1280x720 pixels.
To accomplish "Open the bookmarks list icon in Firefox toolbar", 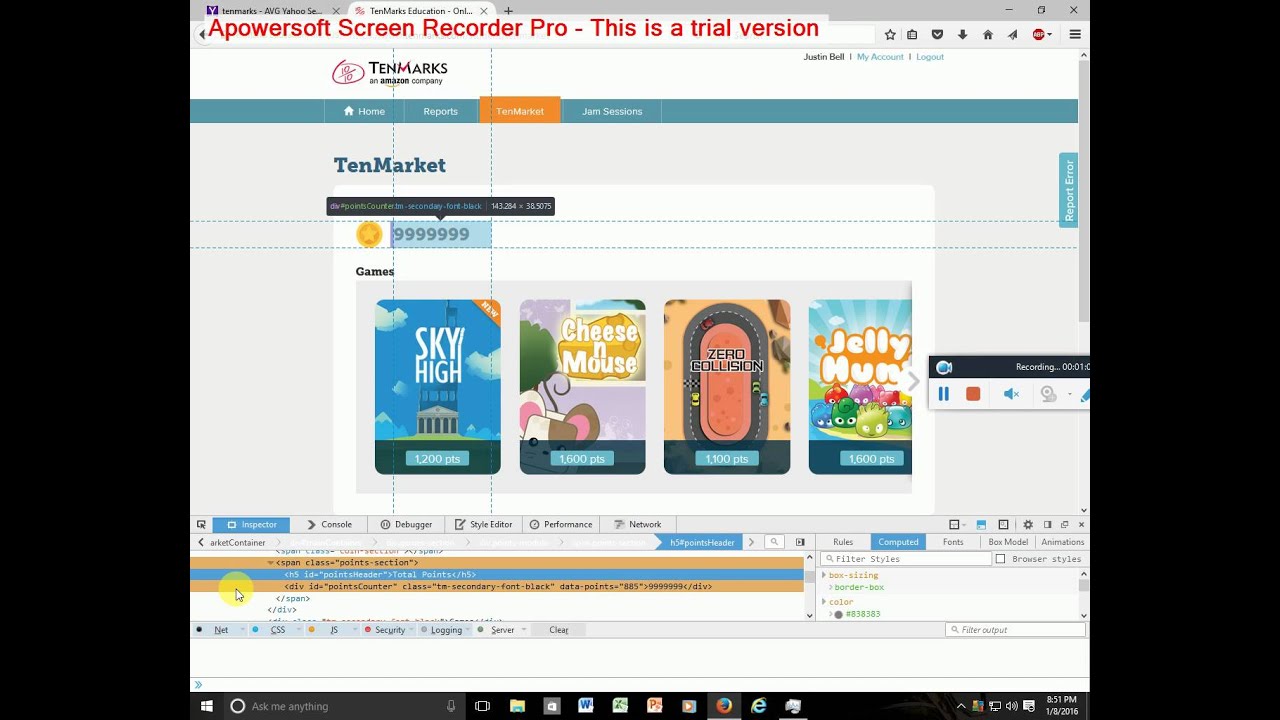I will tap(912, 34).
